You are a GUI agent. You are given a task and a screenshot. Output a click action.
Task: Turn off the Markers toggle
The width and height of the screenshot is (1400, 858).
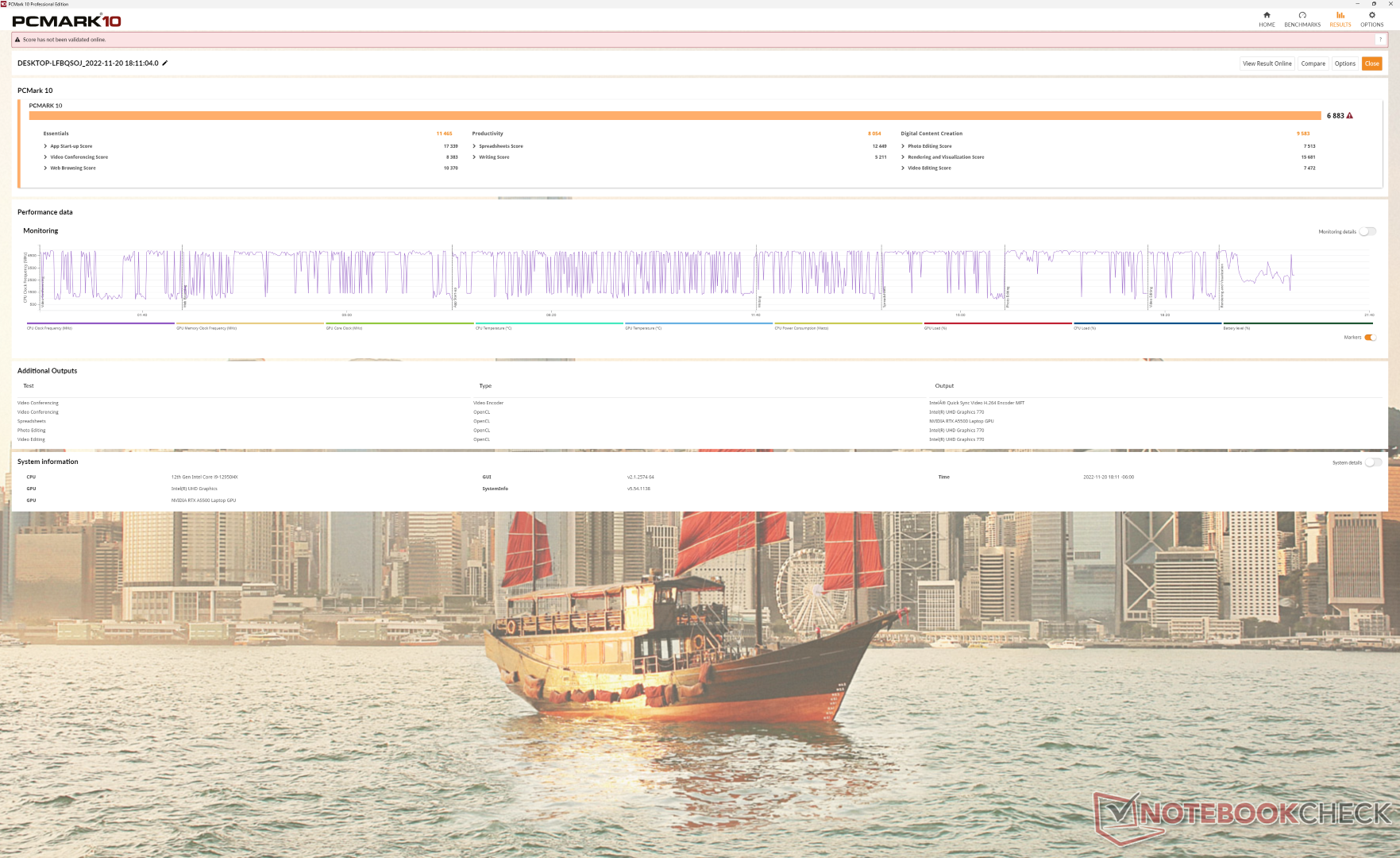coord(1370,338)
